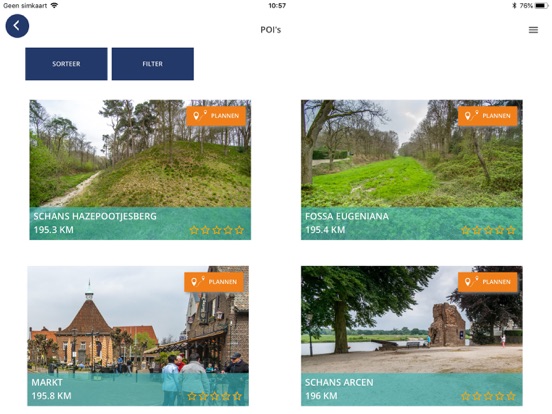Select the Schans Arcen title

[x=339, y=382]
